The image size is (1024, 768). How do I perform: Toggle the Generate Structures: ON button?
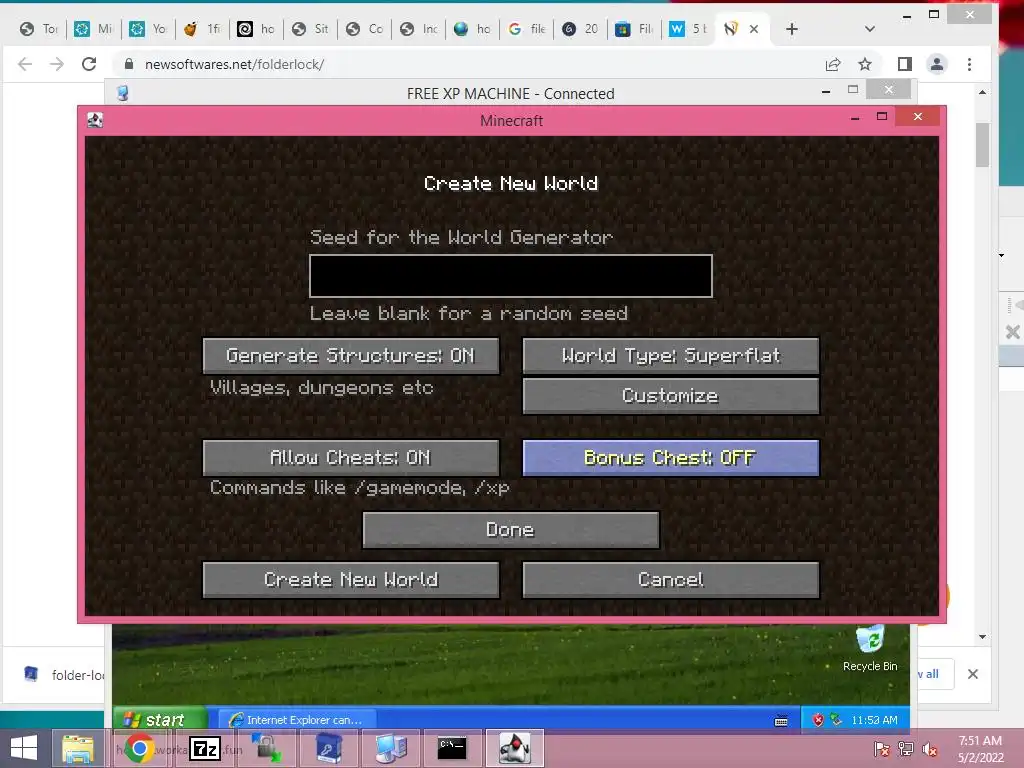[x=351, y=356]
